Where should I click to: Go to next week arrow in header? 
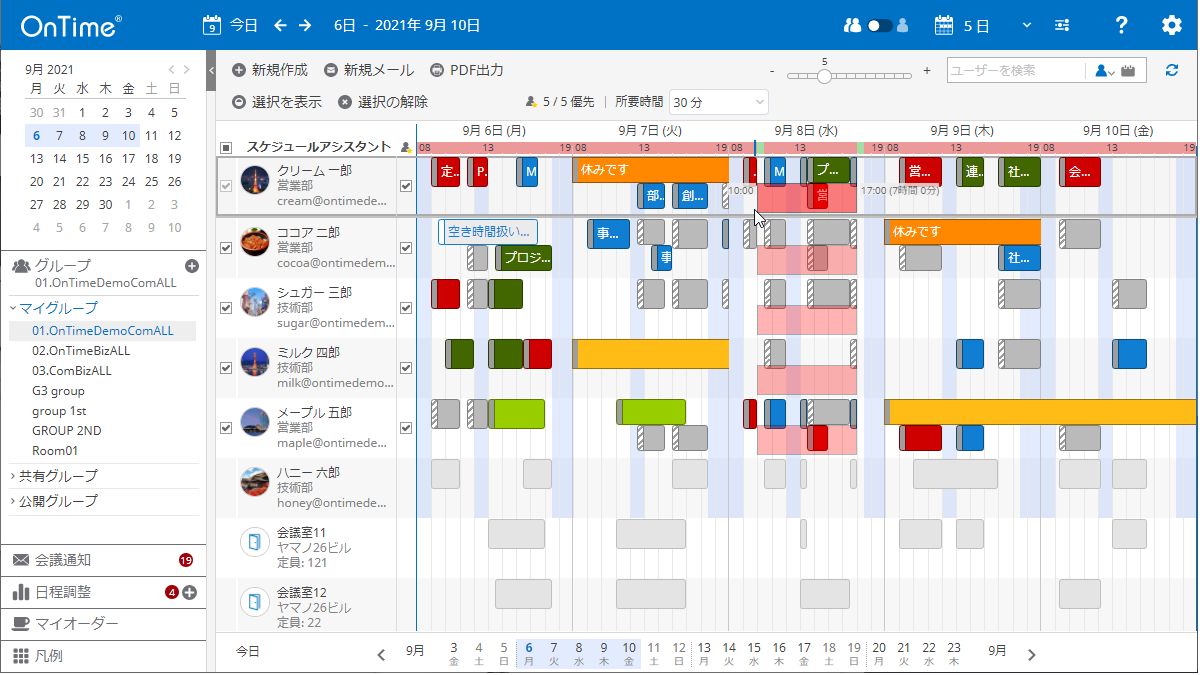(x=305, y=25)
